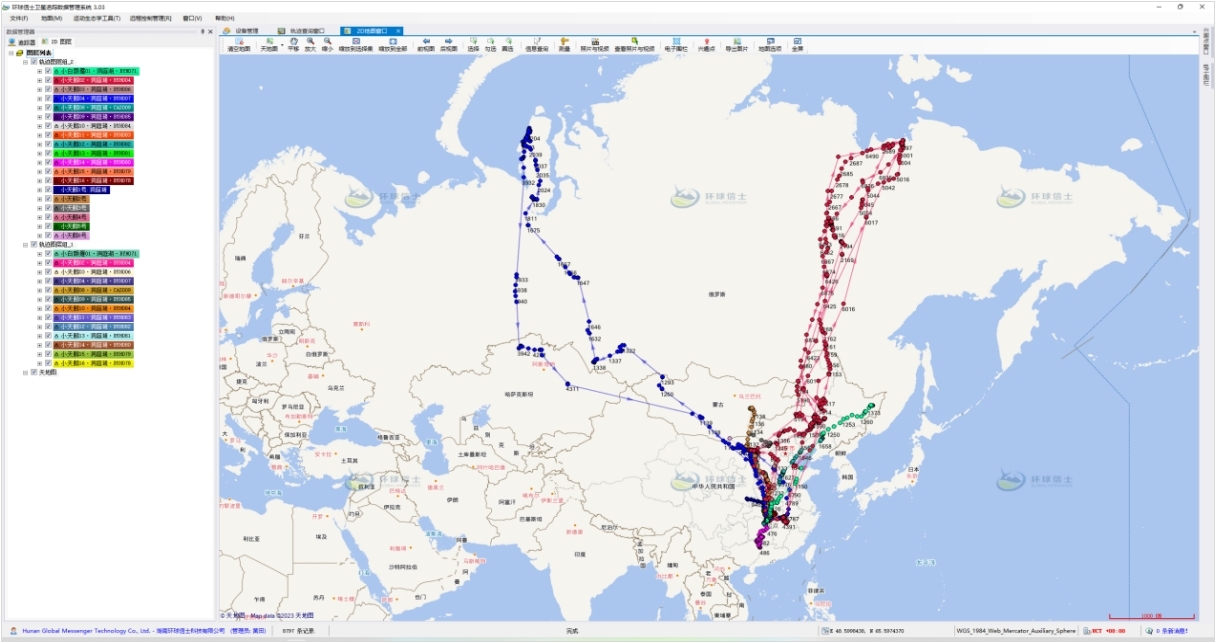This screenshot has height=643, width=1218.
Task: Collapse the 图层列表 root tree node
Action: point(10,53)
